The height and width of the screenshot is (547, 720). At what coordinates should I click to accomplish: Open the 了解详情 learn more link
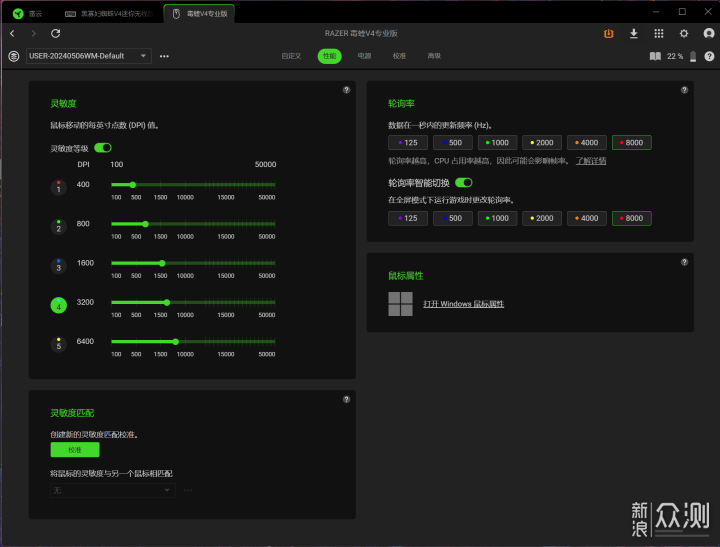[x=591, y=161]
